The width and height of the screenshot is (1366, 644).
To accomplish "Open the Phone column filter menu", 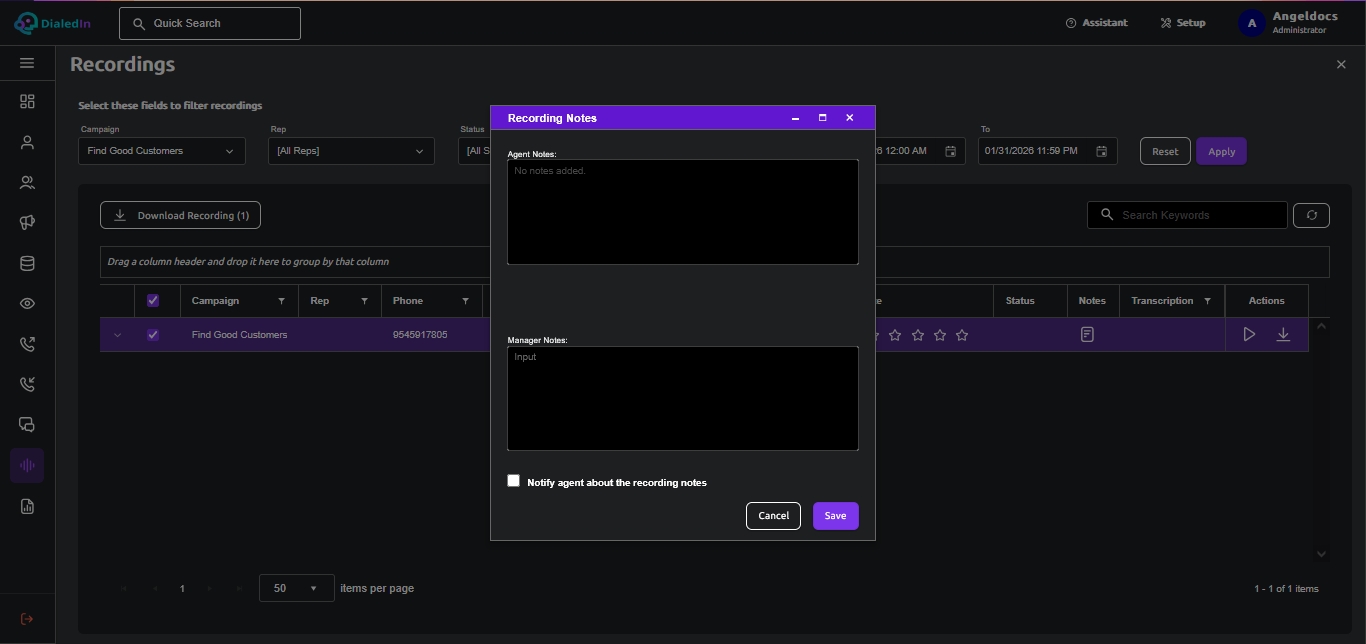I will [x=465, y=301].
